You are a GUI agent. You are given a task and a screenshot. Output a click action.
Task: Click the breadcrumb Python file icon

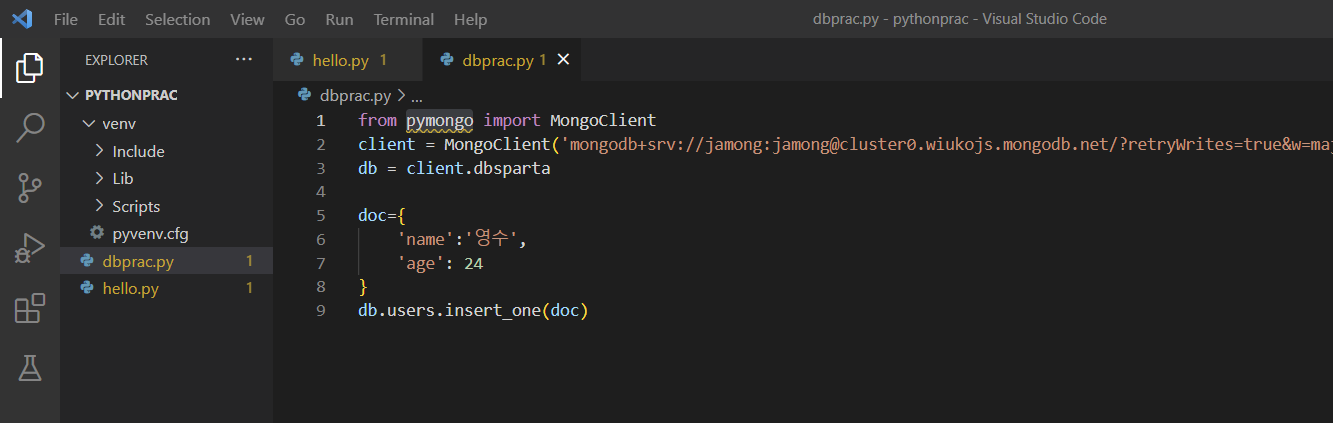click(x=305, y=96)
